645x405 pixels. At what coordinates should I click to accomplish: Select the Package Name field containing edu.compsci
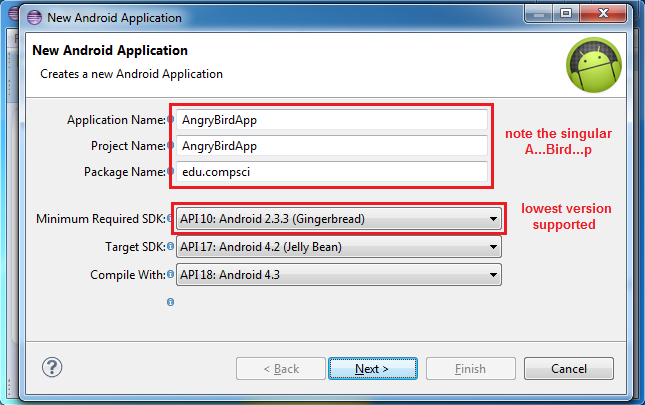330,172
